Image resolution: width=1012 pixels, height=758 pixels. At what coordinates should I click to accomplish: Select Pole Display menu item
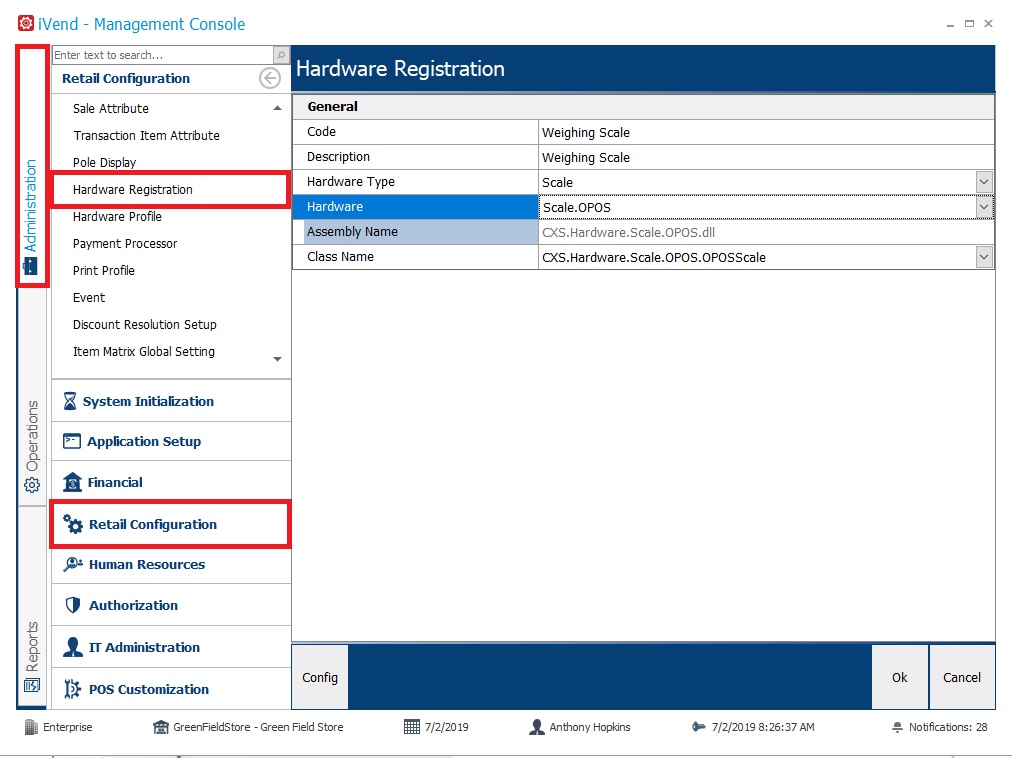point(105,163)
